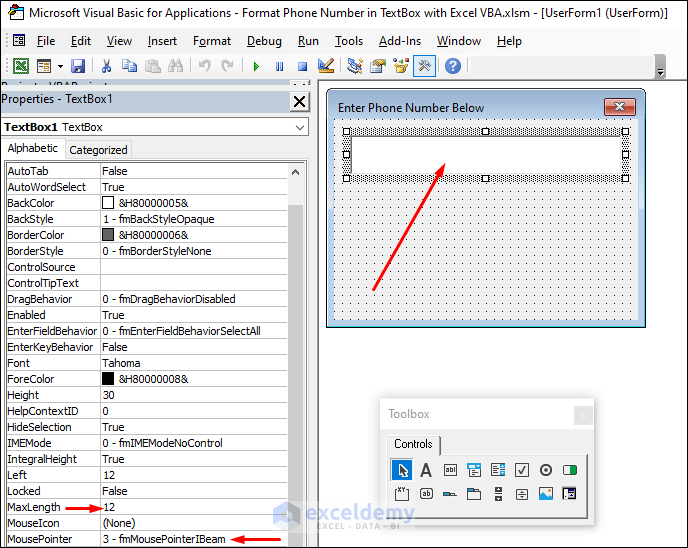This screenshot has height=548, width=688.
Task: Pick the Image tool in the Toolbox
Action: (x=546, y=494)
